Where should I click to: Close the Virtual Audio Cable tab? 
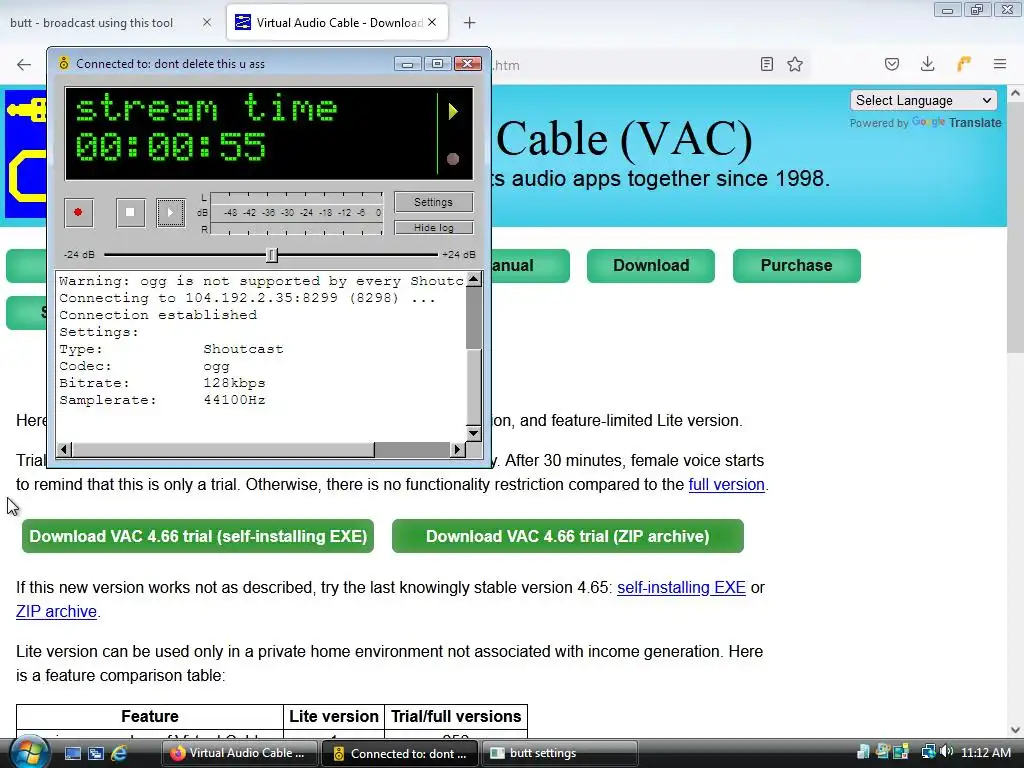click(432, 22)
